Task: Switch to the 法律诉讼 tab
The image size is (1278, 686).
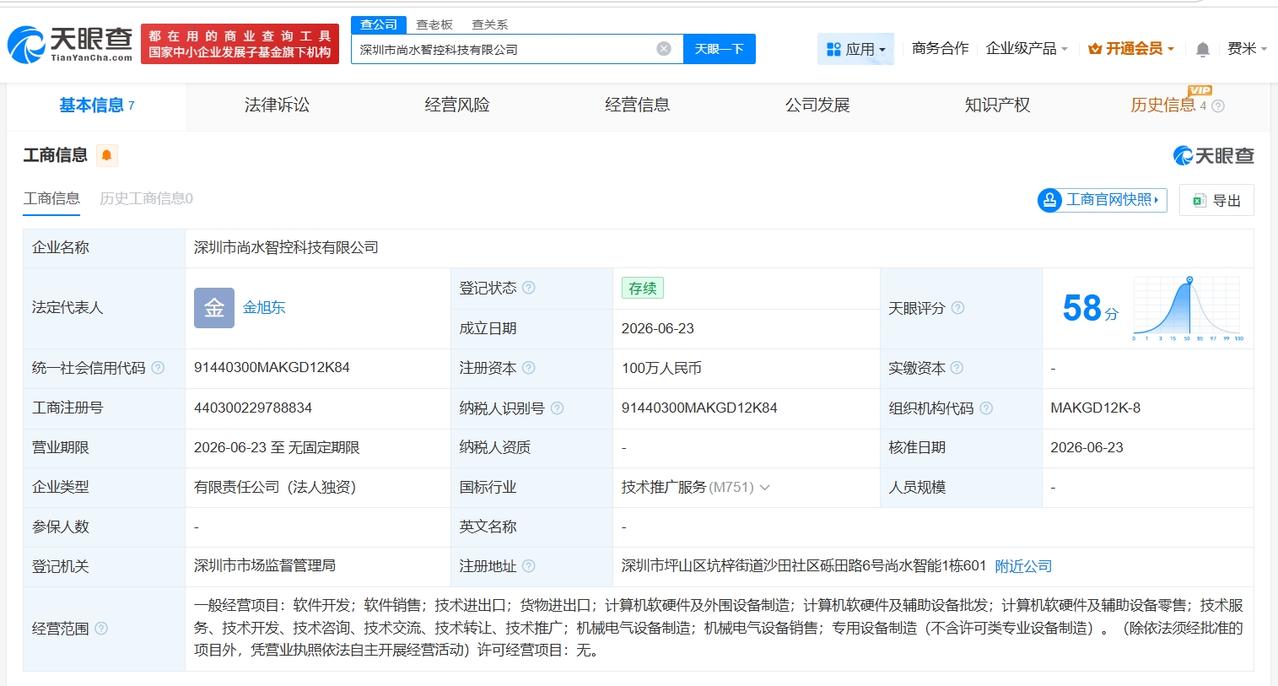Action: pyautogui.click(x=277, y=105)
